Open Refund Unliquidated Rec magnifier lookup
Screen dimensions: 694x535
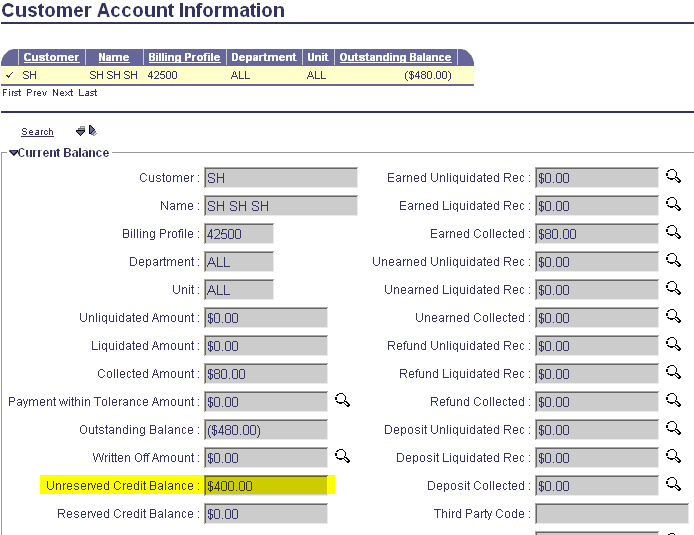coord(673,344)
